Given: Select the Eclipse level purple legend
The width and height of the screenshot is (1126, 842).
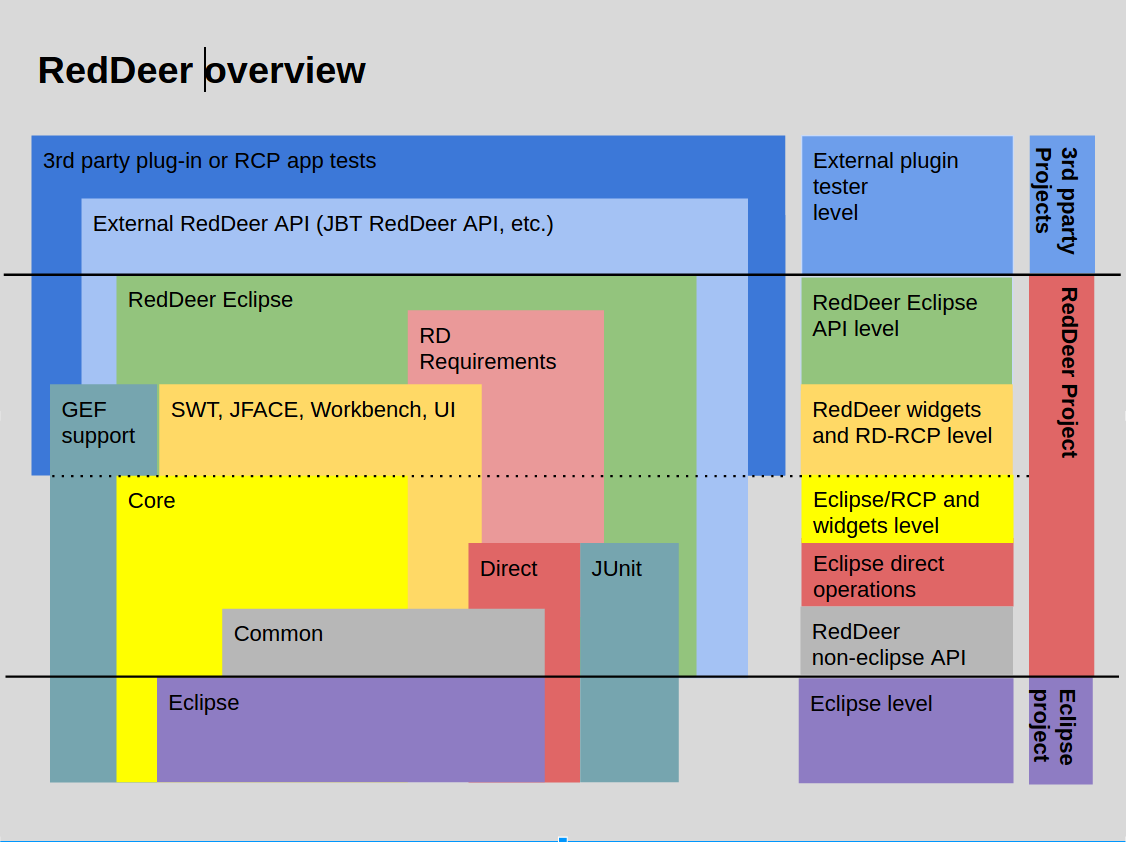Looking at the screenshot, I should [x=906, y=730].
